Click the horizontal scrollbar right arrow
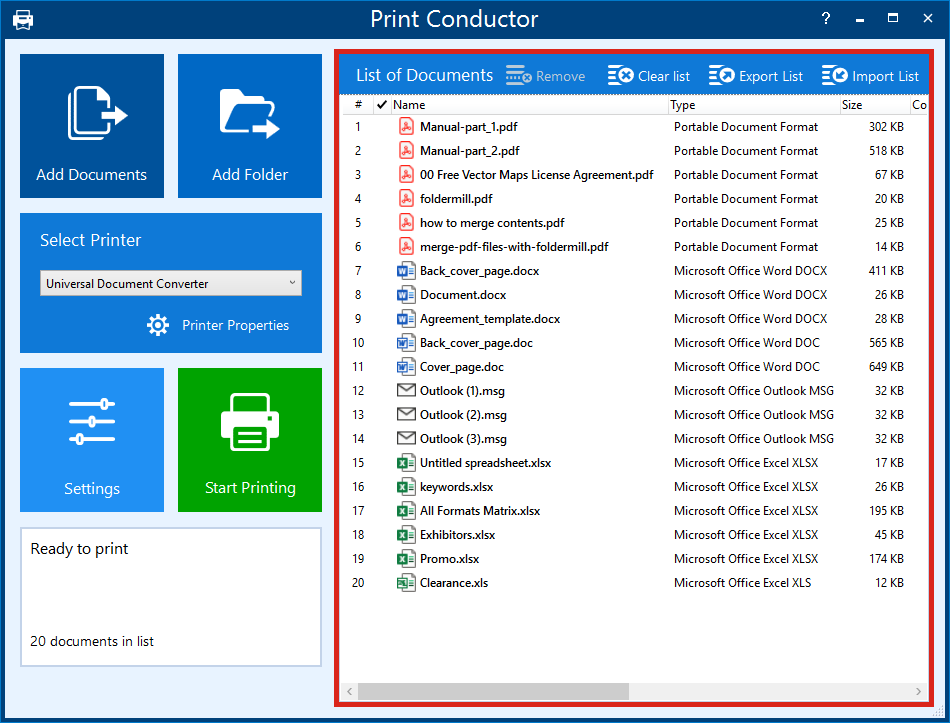 point(919,691)
